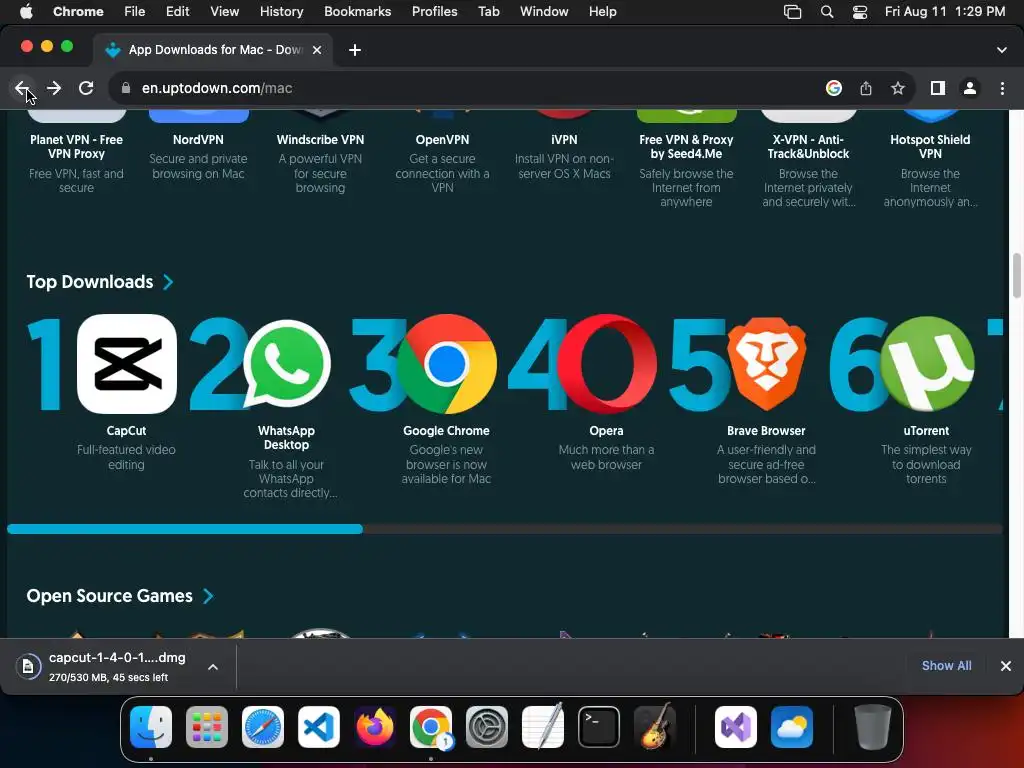This screenshot has height=768, width=1024.
Task: Open Safari from the Dock
Action: coord(263,727)
